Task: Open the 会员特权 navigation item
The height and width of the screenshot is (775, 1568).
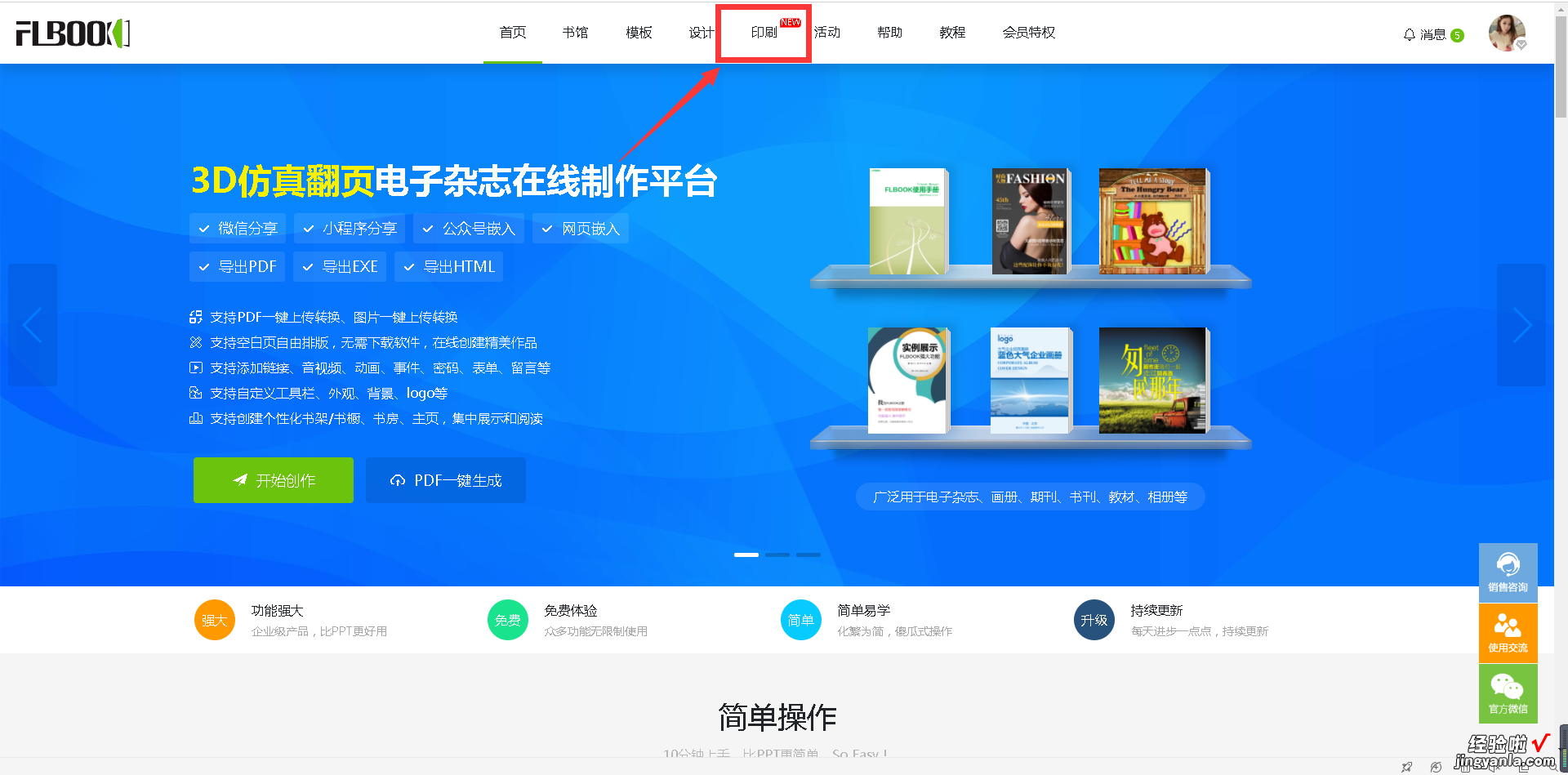Action: [x=1029, y=33]
